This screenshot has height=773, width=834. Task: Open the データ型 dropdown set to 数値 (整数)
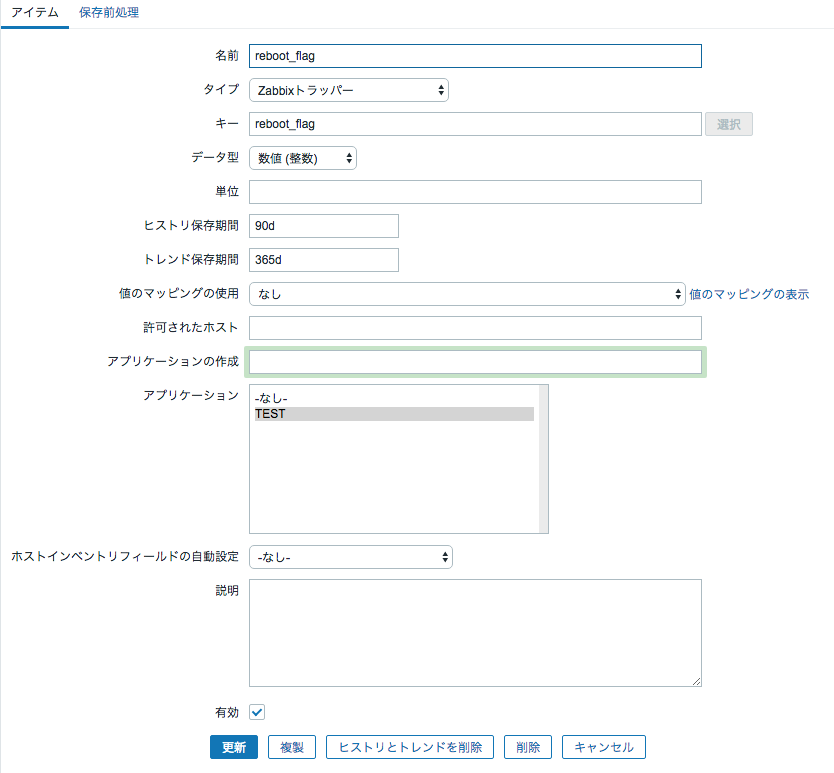click(302, 157)
